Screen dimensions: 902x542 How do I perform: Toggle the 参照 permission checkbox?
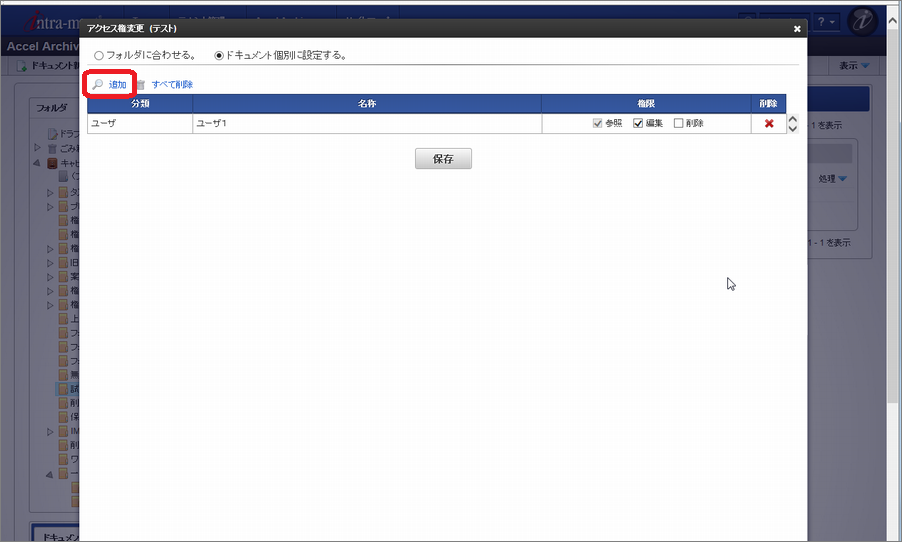pos(597,123)
